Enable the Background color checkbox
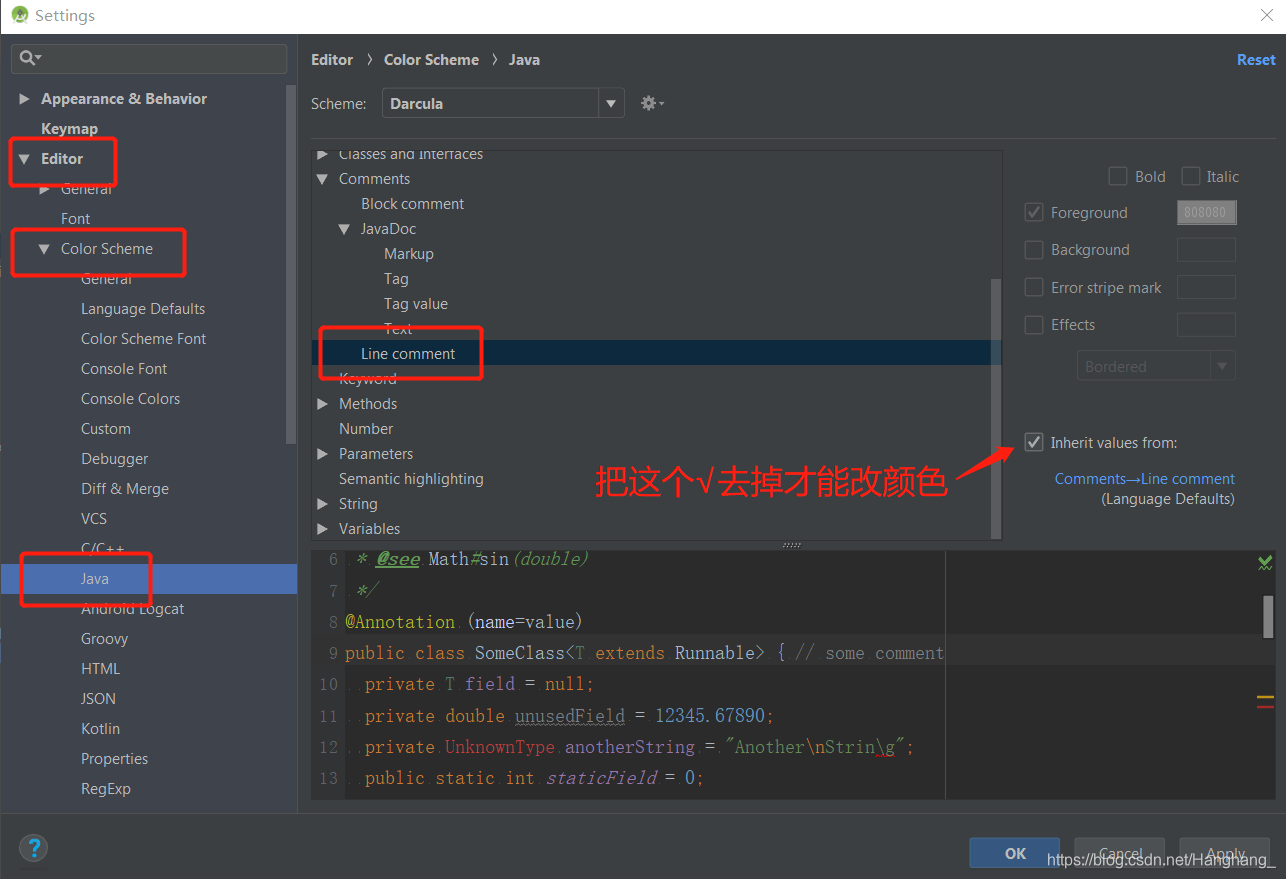The height and width of the screenshot is (879, 1286). click(1034, 250)
